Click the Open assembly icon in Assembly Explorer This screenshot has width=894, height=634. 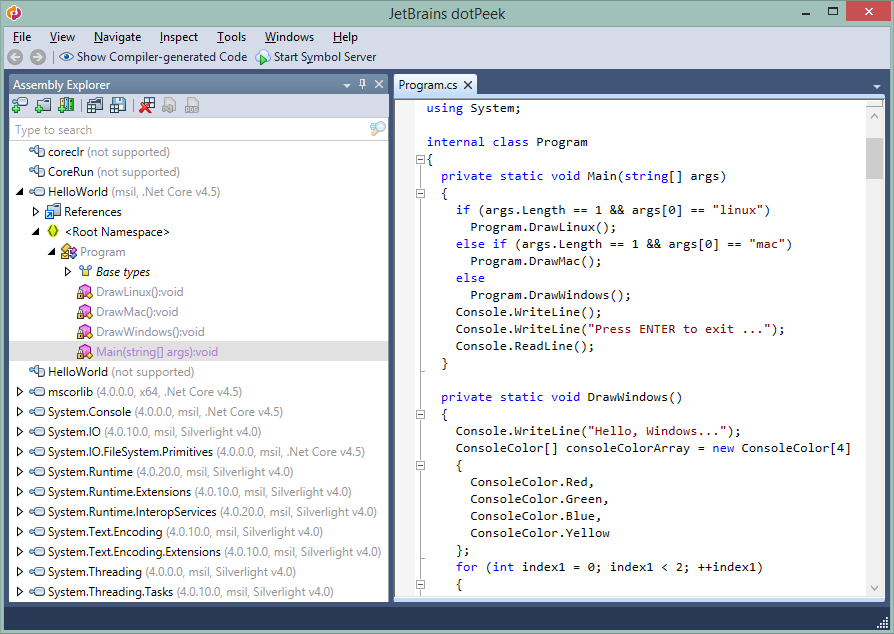point(19,105)
